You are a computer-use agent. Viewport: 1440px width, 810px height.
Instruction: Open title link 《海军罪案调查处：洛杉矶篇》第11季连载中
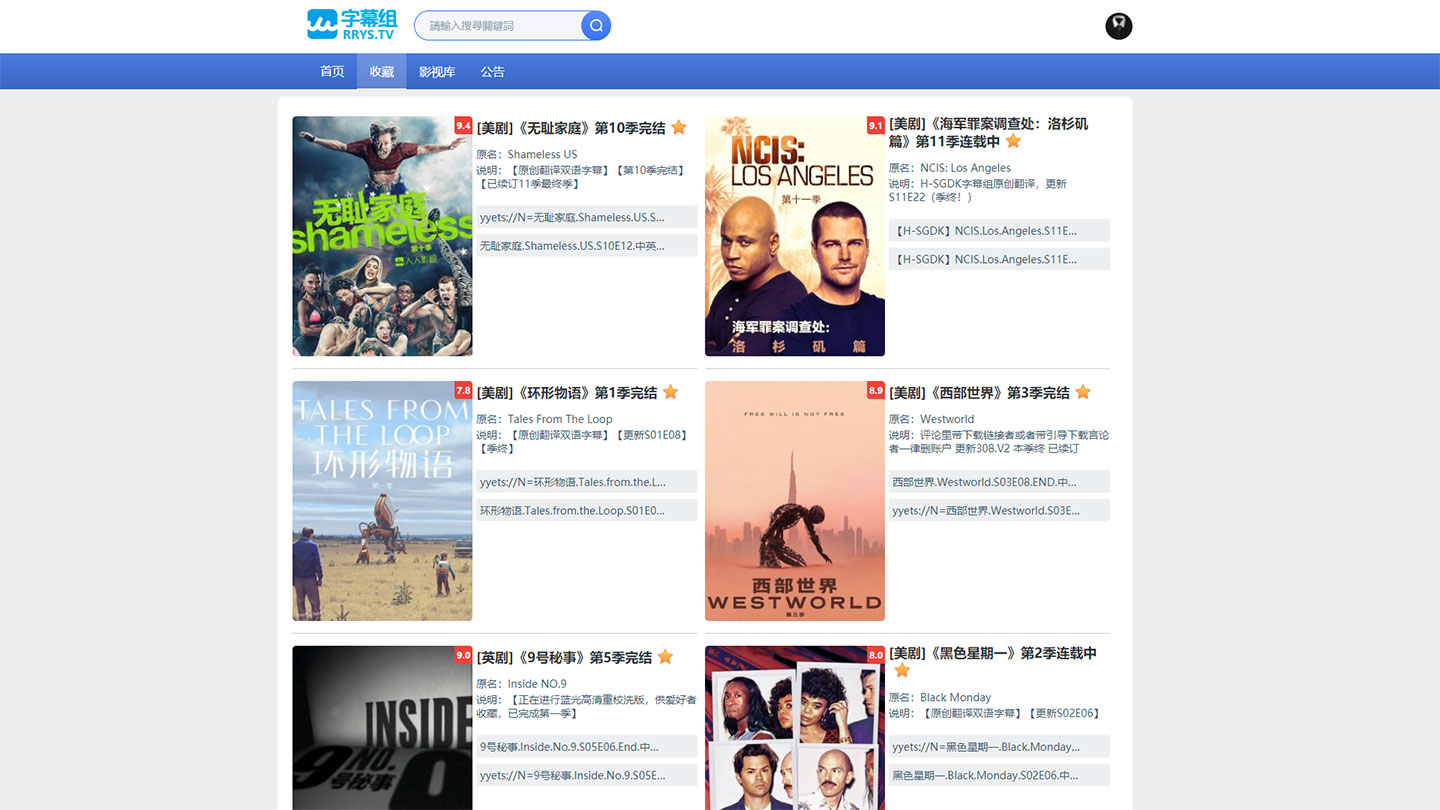[988, 133]
